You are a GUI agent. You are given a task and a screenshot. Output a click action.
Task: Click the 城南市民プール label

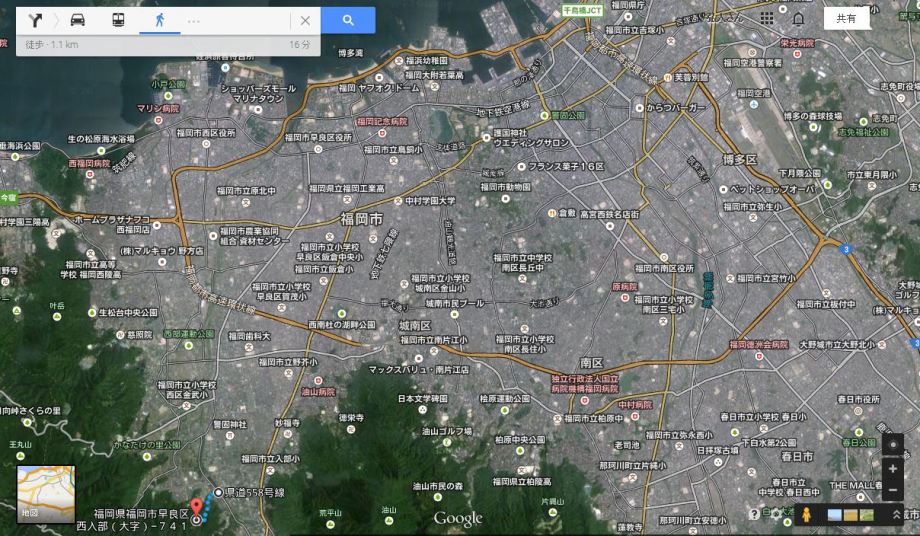[455, 303]
